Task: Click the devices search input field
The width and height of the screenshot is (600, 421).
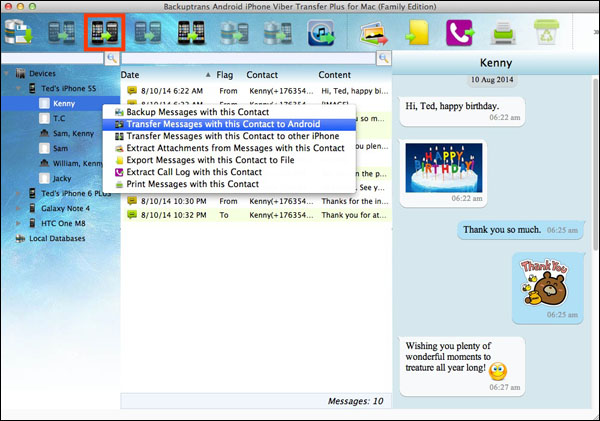Action: click(52, 58)
